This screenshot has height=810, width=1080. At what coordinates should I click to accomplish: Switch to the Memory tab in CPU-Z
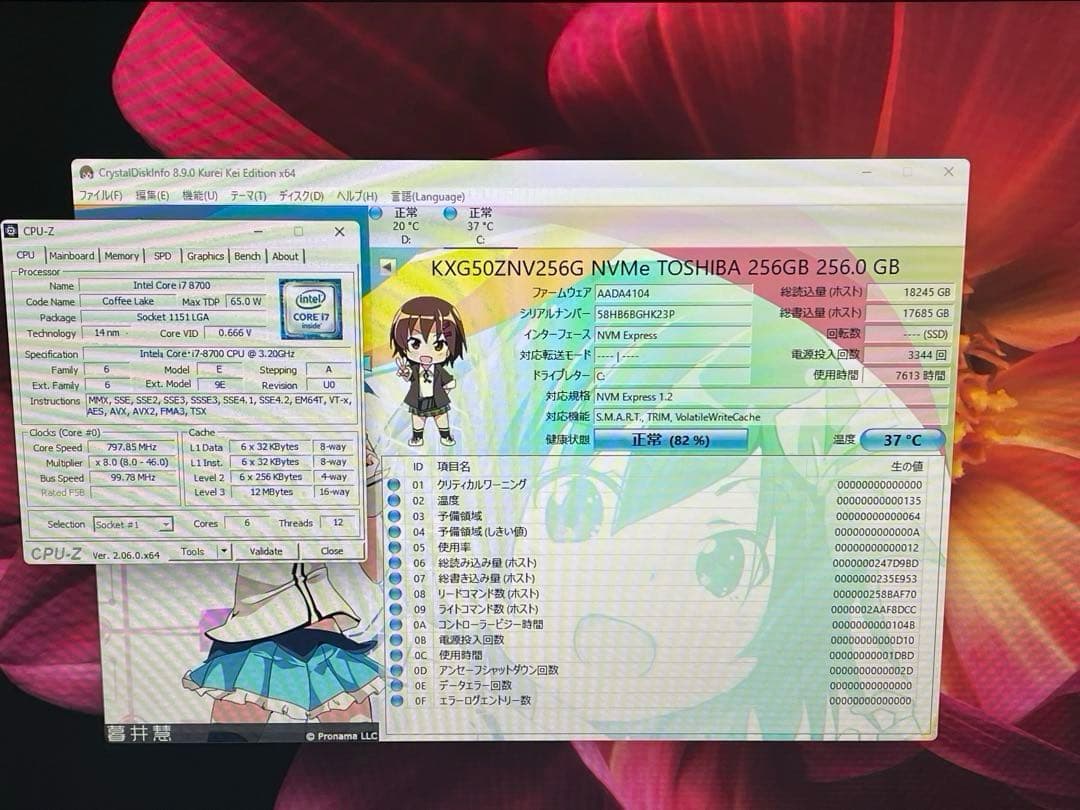tap(120, 255)
